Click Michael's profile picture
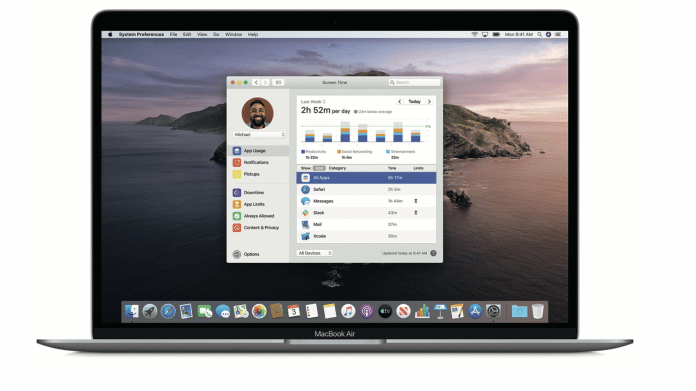The image size is (696, 391). click(x=257, y=113)
